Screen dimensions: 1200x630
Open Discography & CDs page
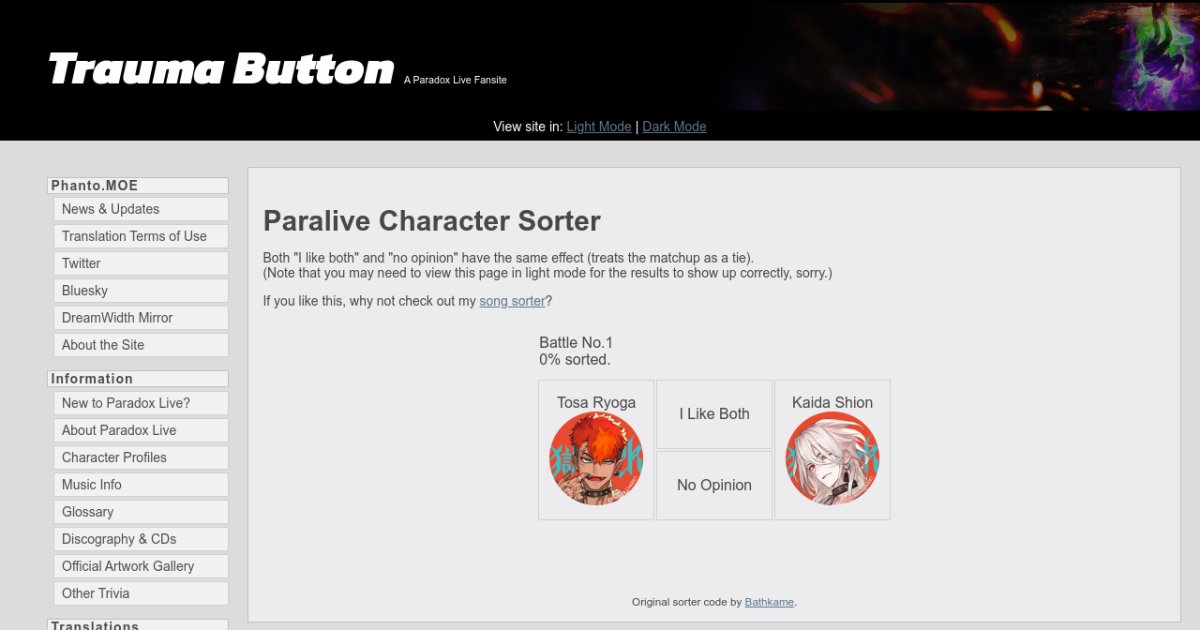point(119,539)
